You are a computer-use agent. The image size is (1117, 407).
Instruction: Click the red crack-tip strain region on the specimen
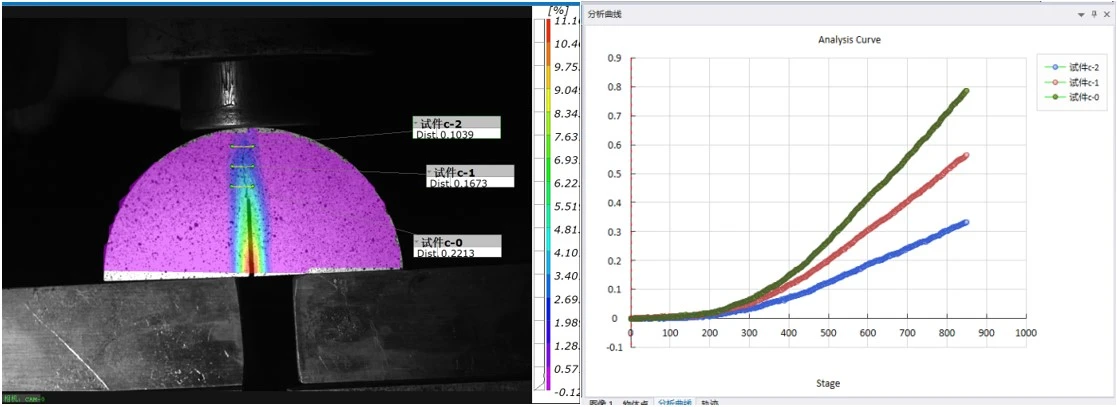[x=251, y=261]
